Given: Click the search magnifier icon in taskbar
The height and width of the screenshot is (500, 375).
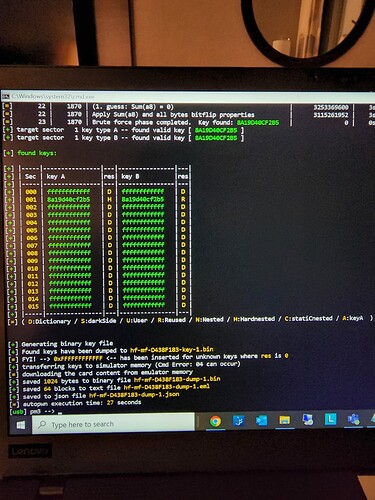Looking at the screenshot, I should (42, 424).
